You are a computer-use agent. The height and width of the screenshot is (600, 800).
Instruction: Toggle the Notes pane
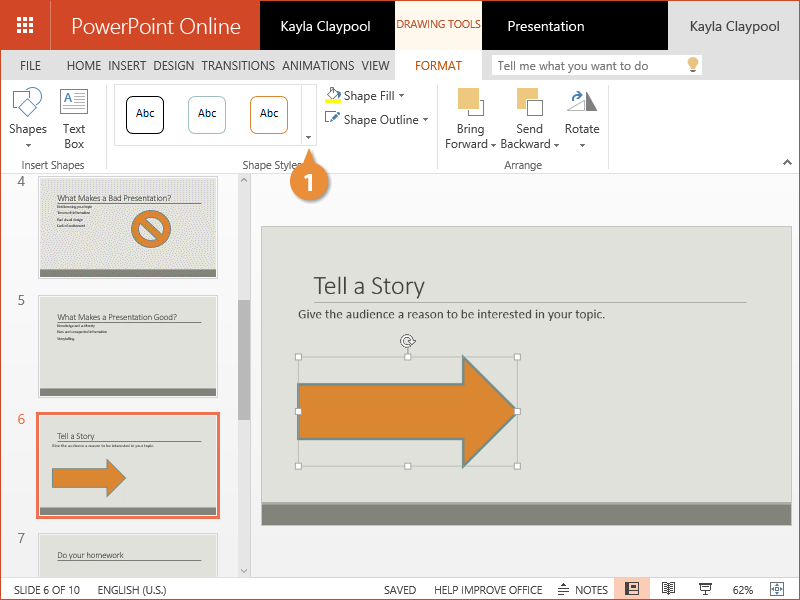point(582,590)
